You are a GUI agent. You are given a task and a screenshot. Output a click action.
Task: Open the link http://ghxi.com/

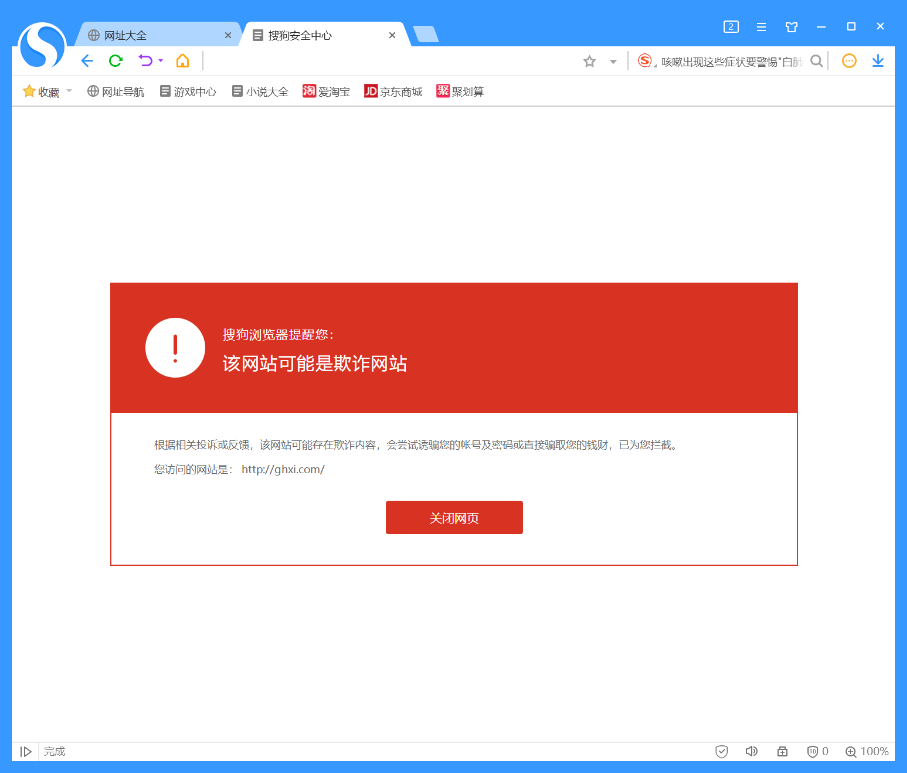[x=283, y=468]
